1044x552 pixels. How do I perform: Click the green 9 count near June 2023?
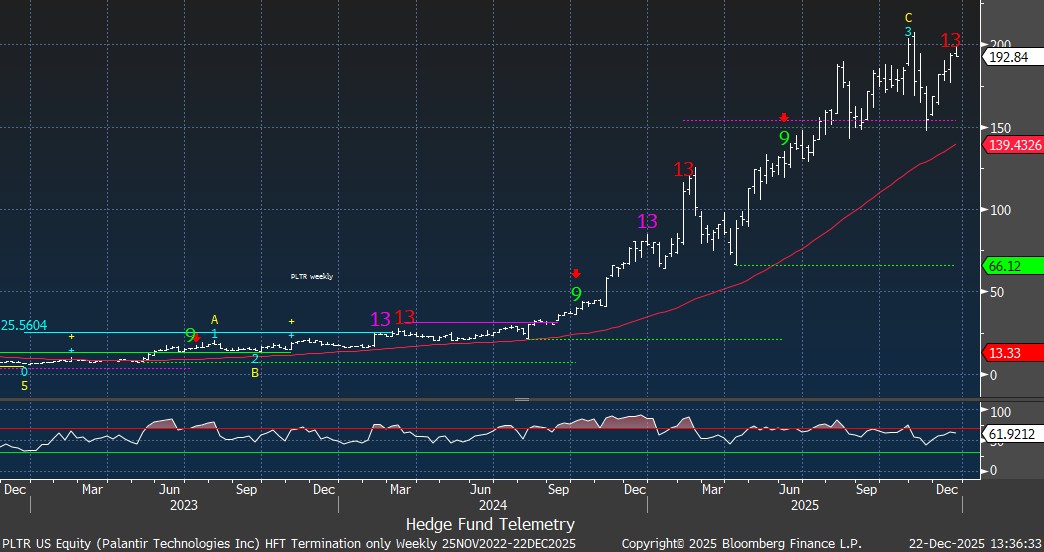[190, 333]
